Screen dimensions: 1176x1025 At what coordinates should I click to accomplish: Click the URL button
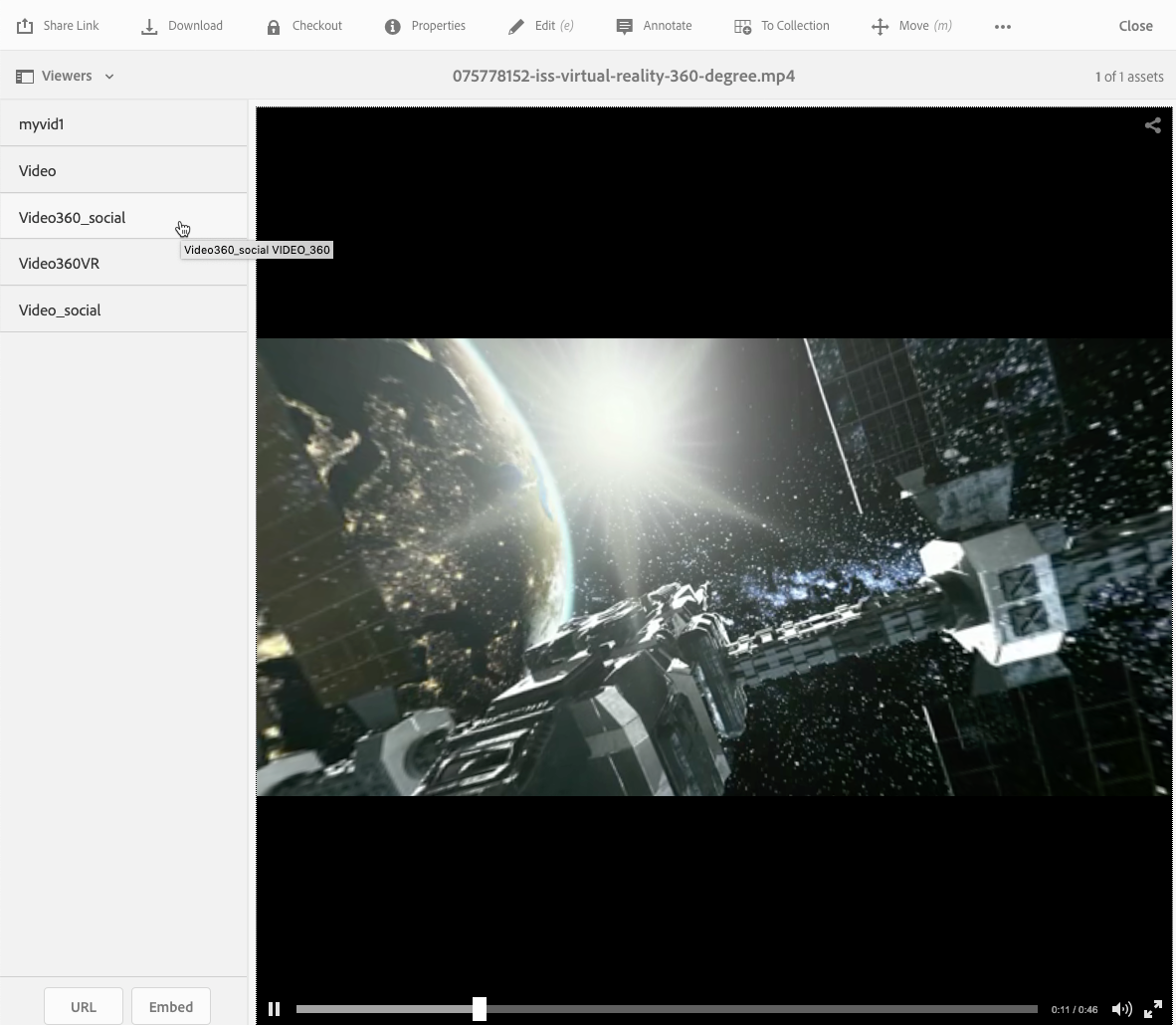(x=84, y=1006)
